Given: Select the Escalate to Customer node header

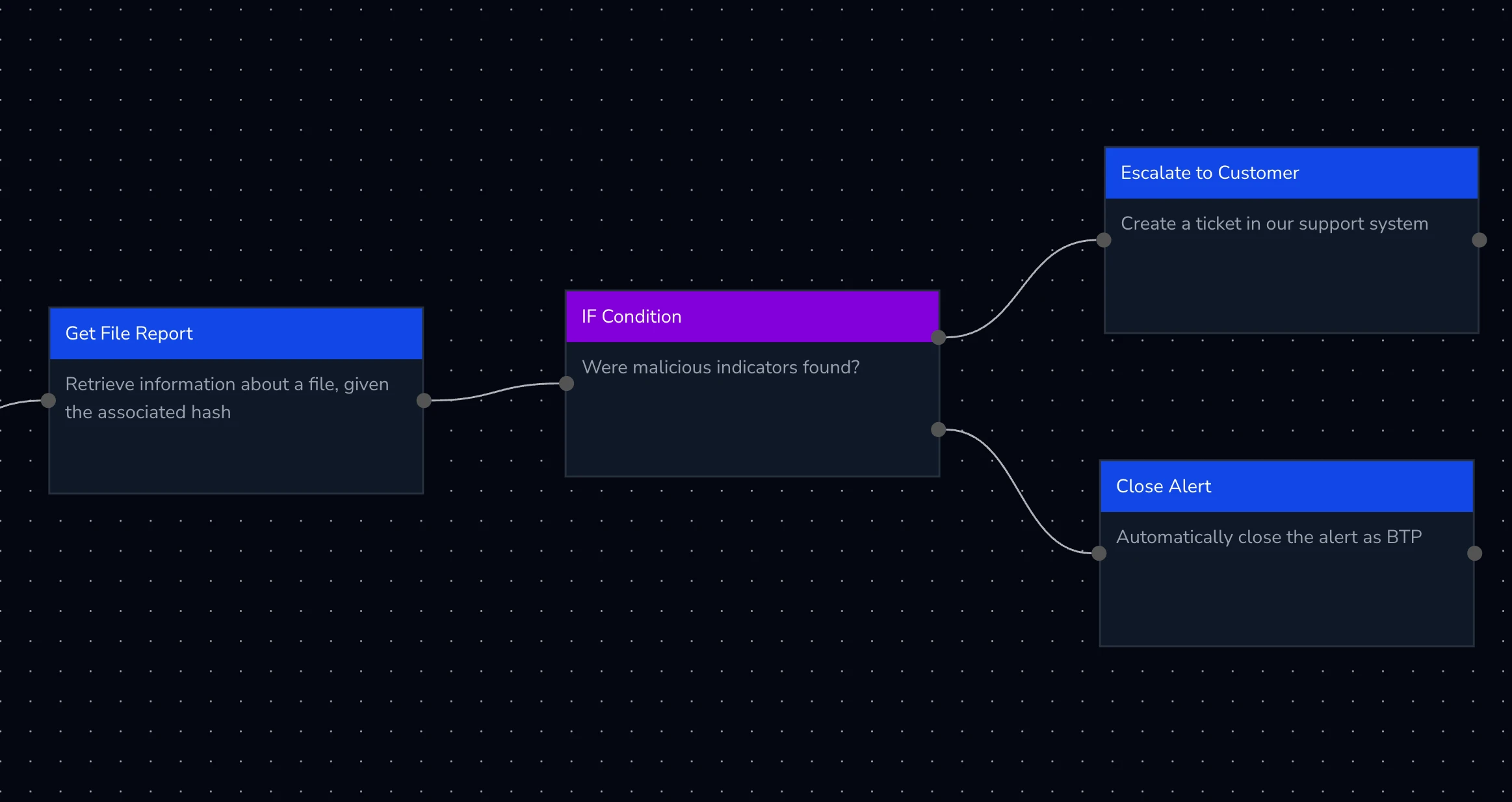Looking at the screenshot, I should 1291,173.
